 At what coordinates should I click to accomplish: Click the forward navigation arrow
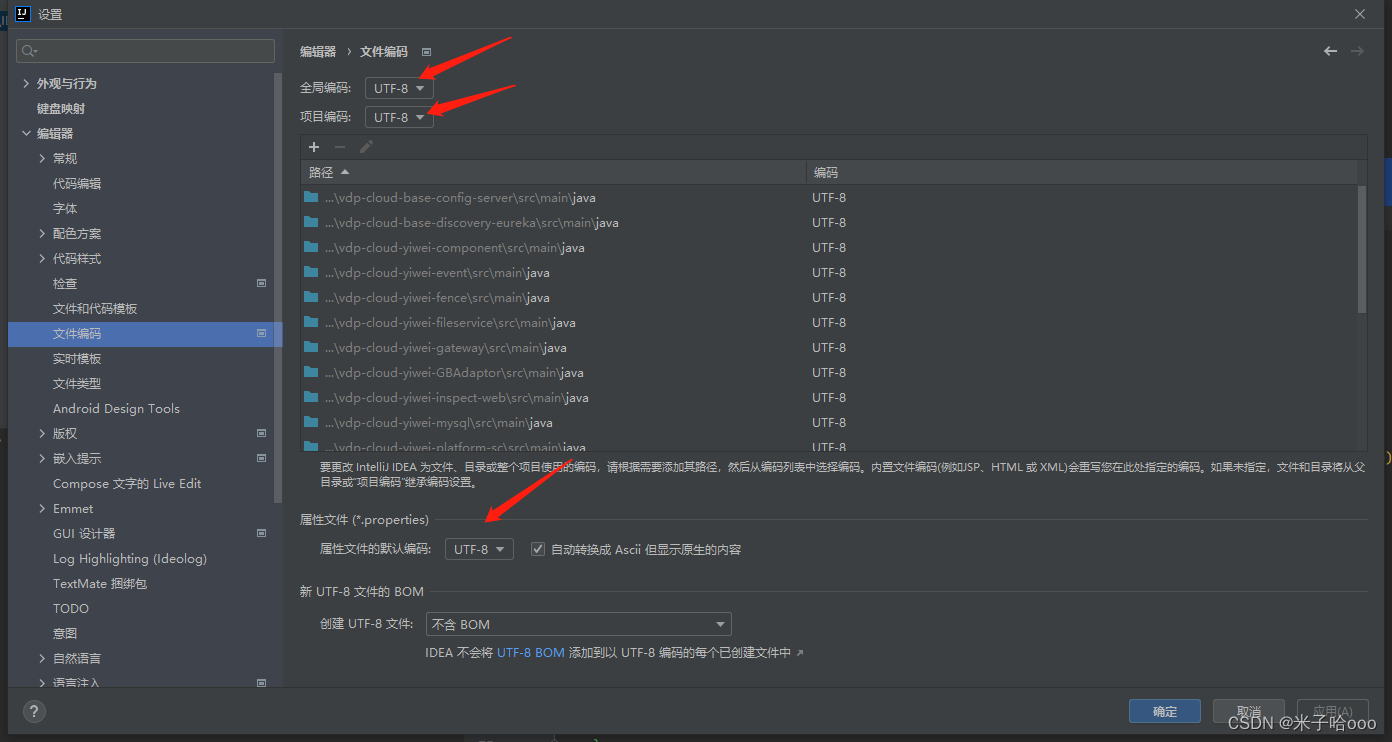coord(1357,51)
